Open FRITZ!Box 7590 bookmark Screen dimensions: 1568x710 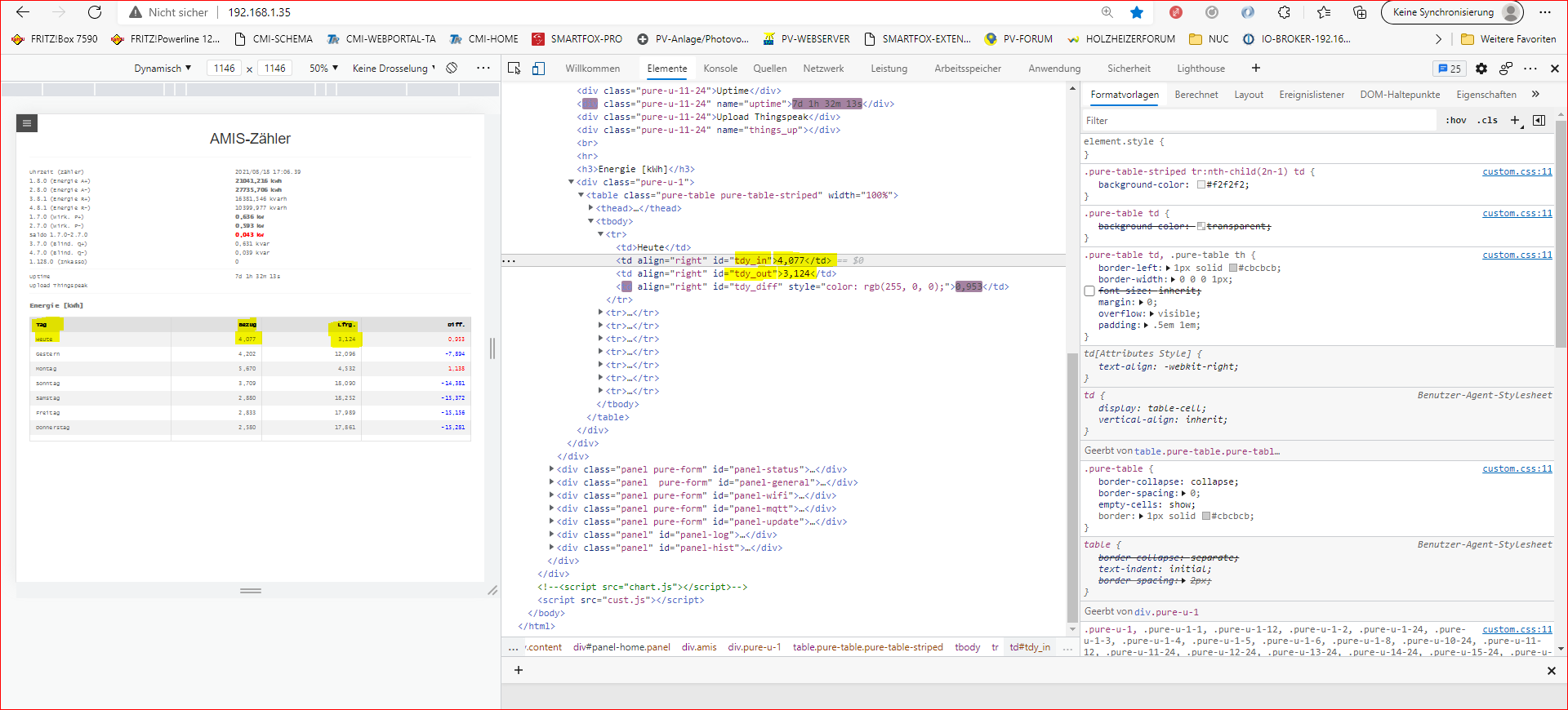tap(55, 39)
